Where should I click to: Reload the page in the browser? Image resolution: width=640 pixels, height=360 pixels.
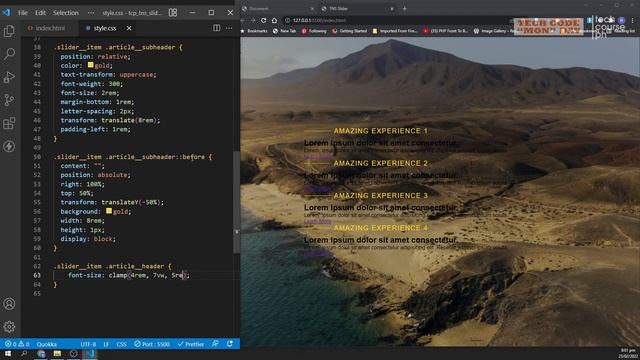(264, 20)
